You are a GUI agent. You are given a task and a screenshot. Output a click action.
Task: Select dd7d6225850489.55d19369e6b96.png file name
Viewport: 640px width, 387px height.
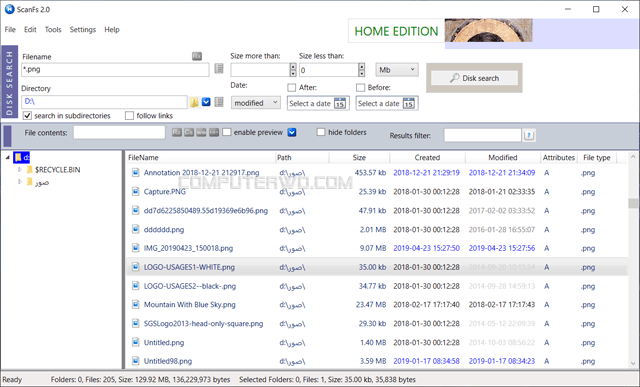pos(206,211)
